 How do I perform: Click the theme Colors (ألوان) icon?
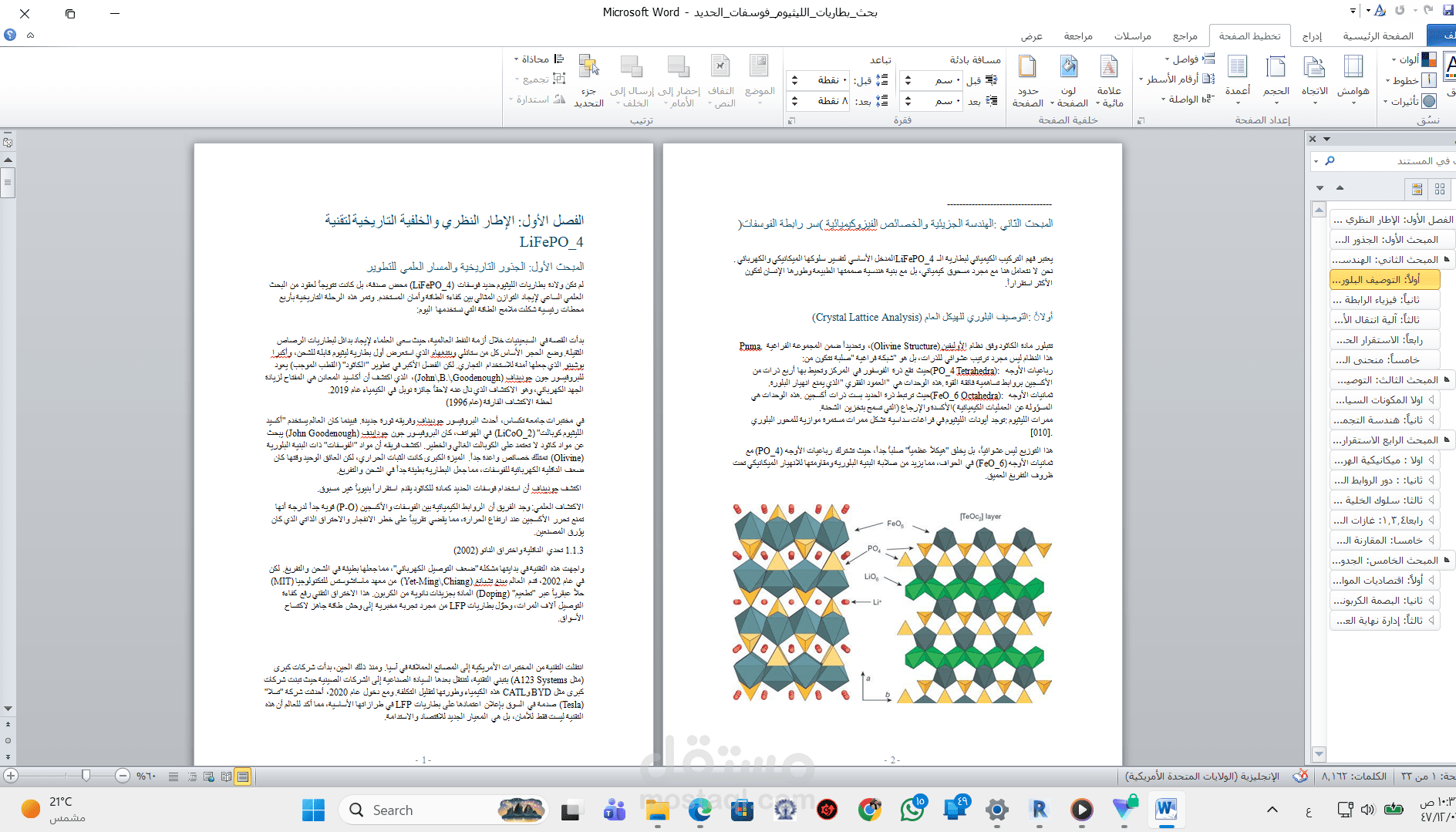(1429, 59)
